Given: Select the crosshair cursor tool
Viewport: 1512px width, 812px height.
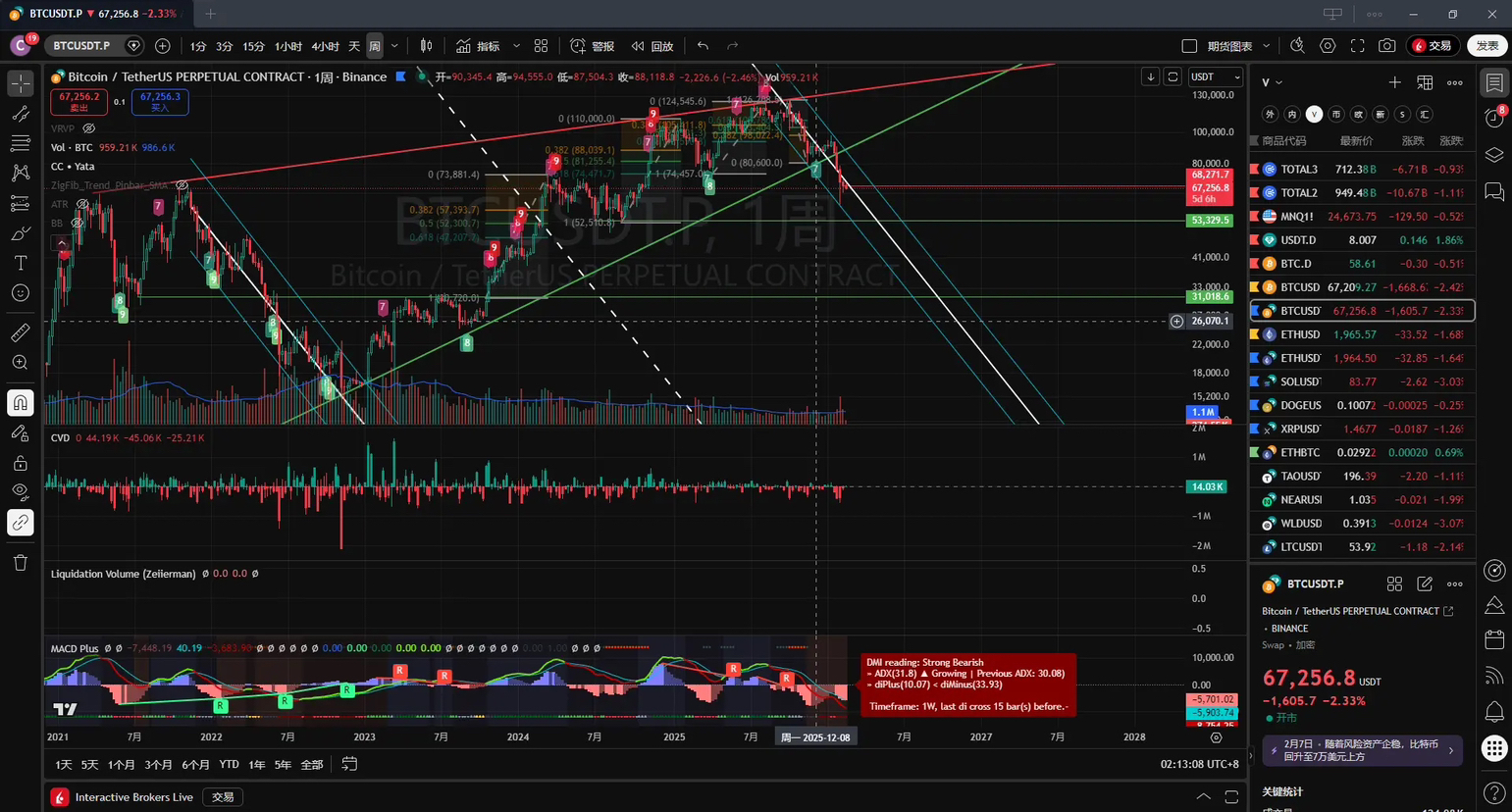Looking at the screenshot, I should 20,83.
